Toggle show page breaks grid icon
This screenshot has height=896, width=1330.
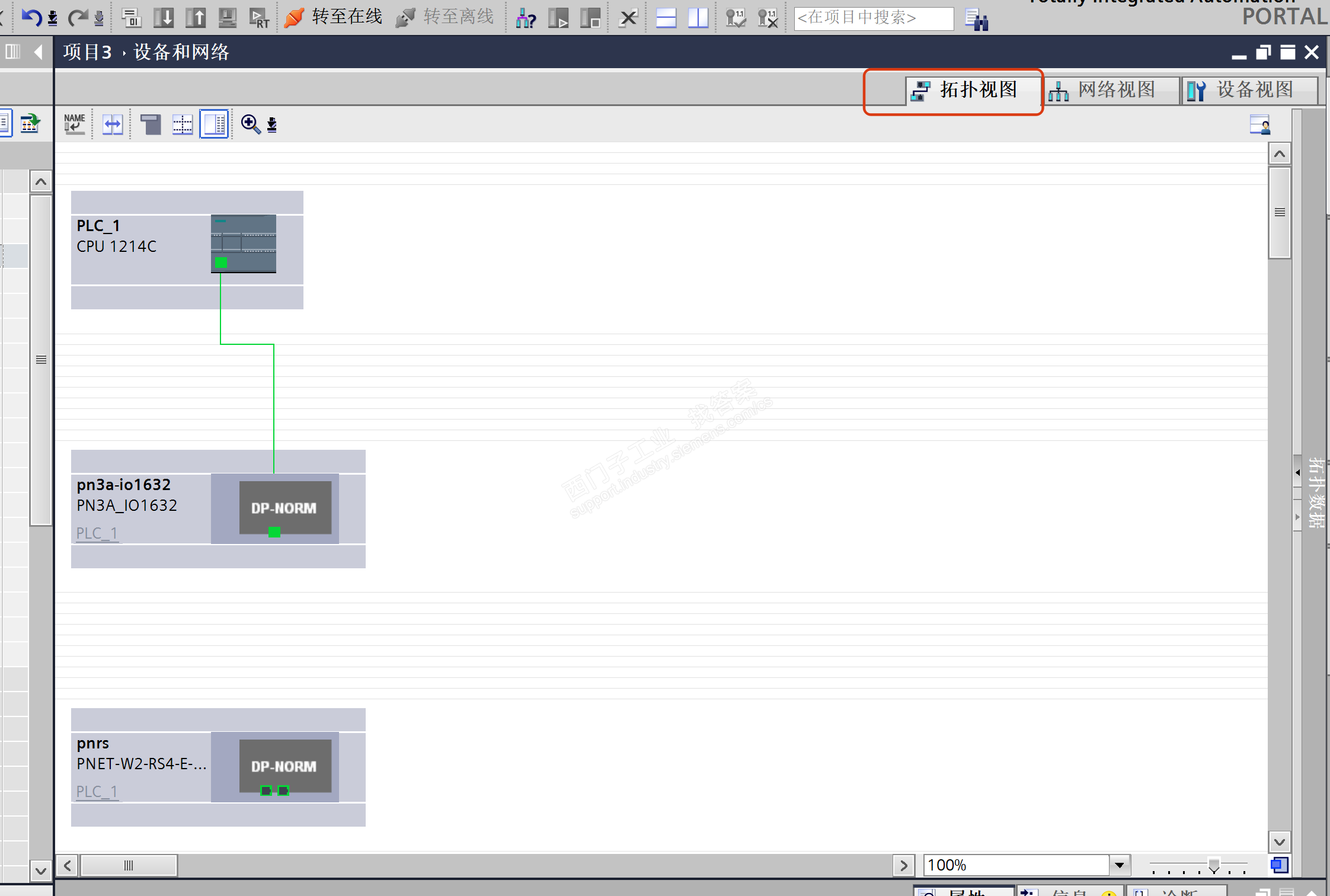(183, 124)
